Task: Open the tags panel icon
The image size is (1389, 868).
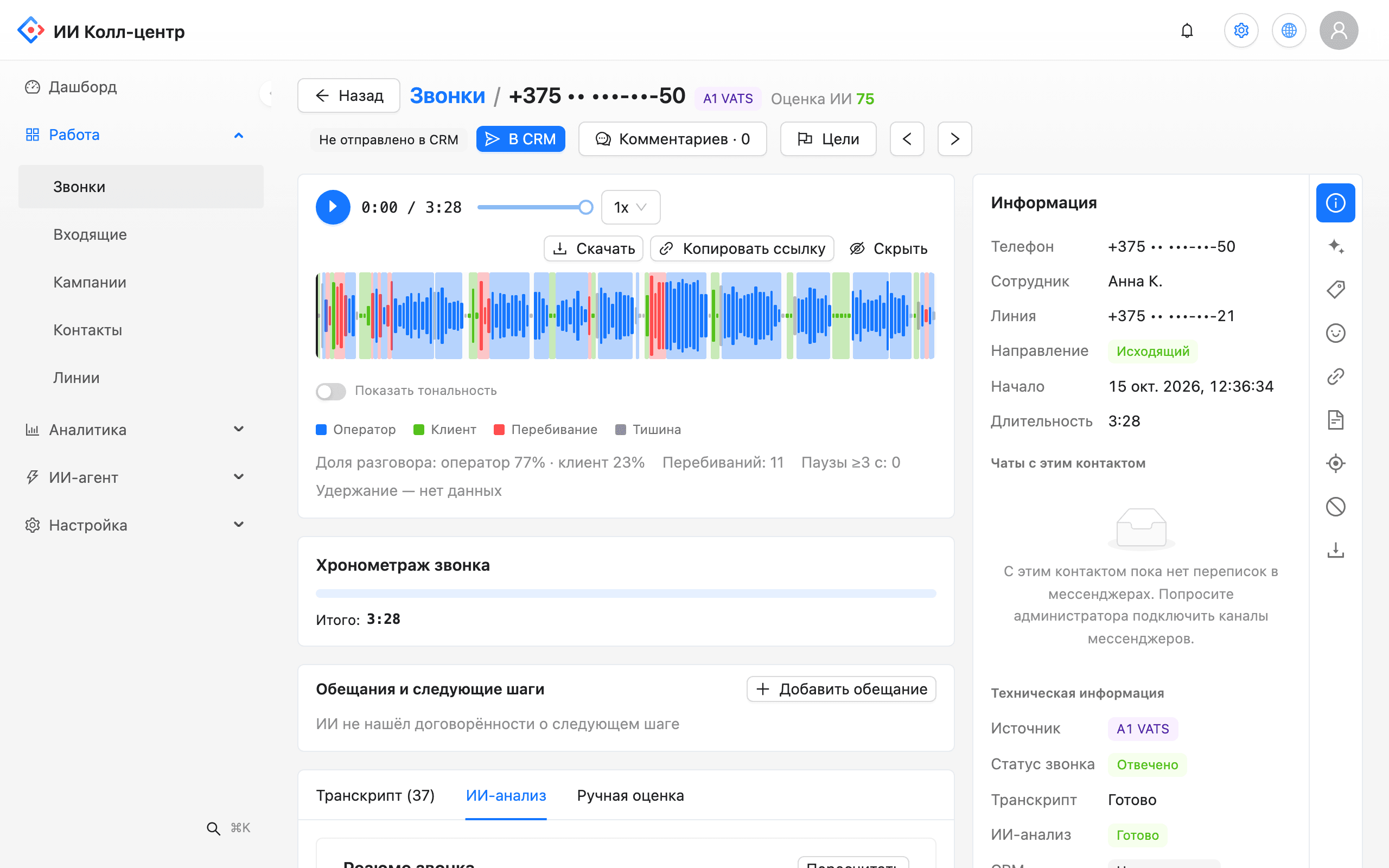Action: pyautogui.click(x=1335, y=289)
